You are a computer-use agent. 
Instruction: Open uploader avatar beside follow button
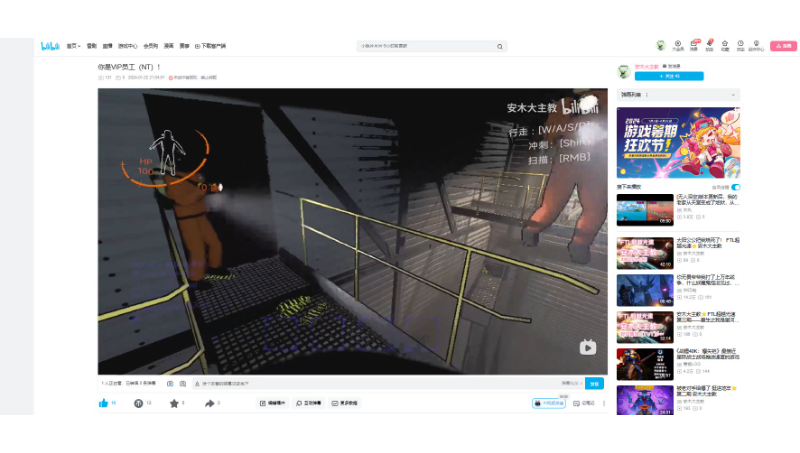[x=624, y=72]
